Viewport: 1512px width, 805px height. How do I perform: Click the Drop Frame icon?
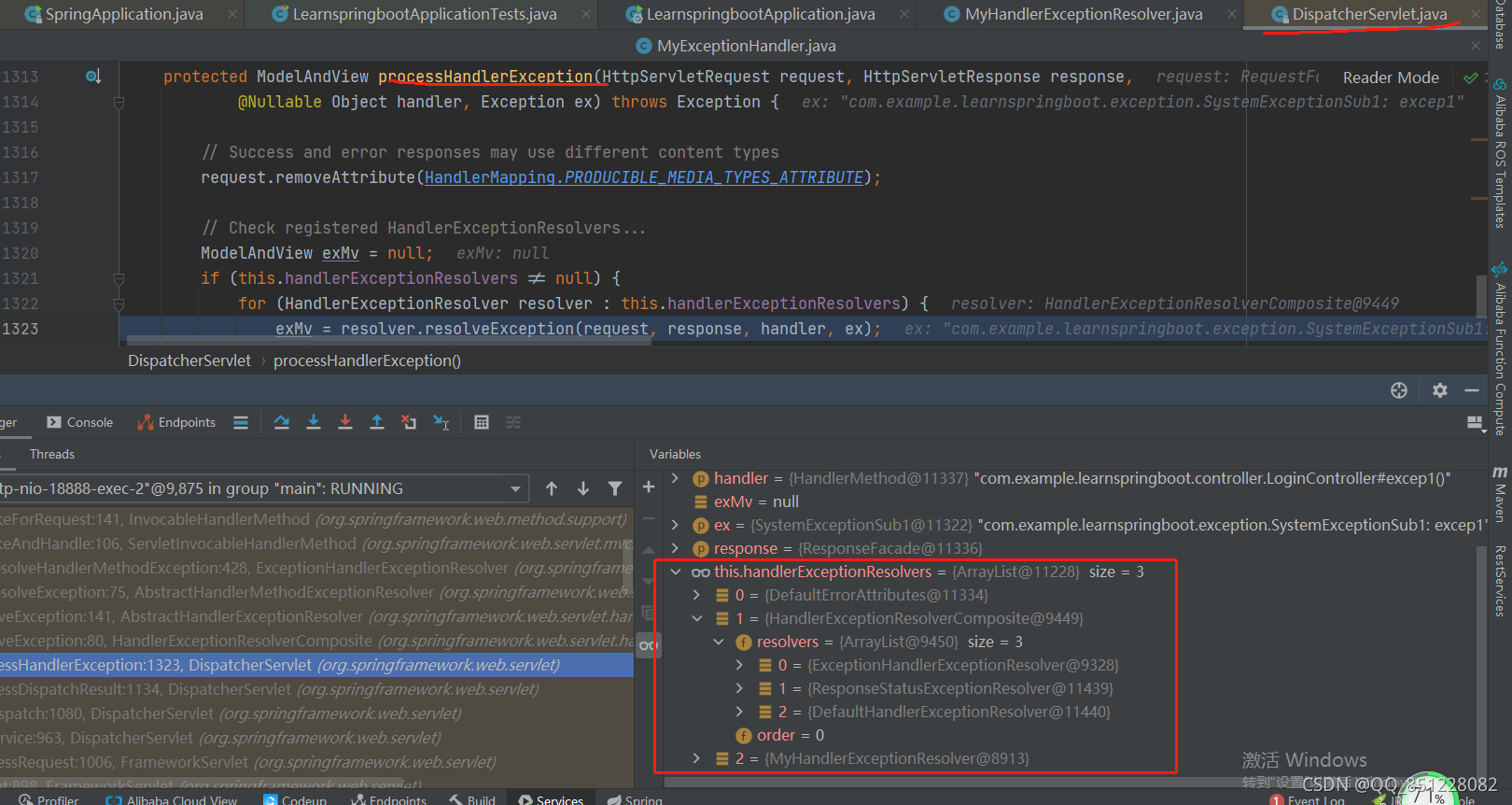click(409, 422)
